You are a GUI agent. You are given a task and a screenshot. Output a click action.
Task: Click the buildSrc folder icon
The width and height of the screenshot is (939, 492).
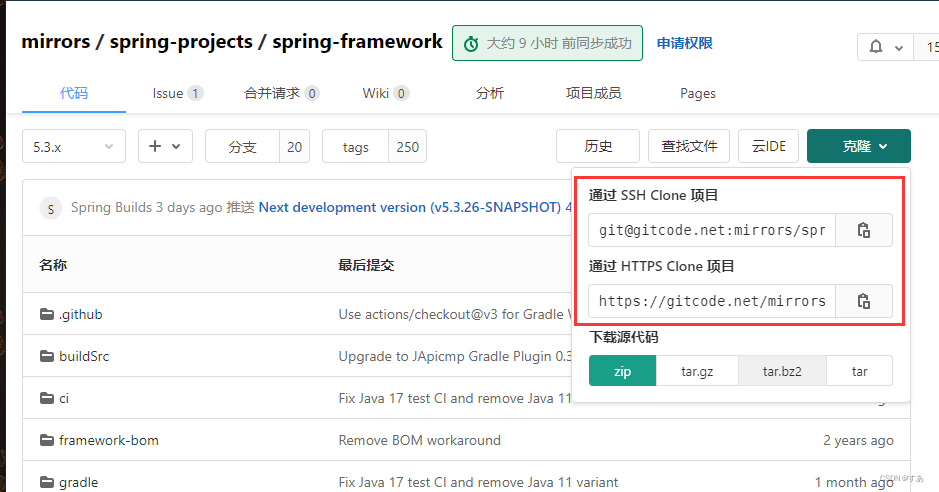click(x=47, y=356)
